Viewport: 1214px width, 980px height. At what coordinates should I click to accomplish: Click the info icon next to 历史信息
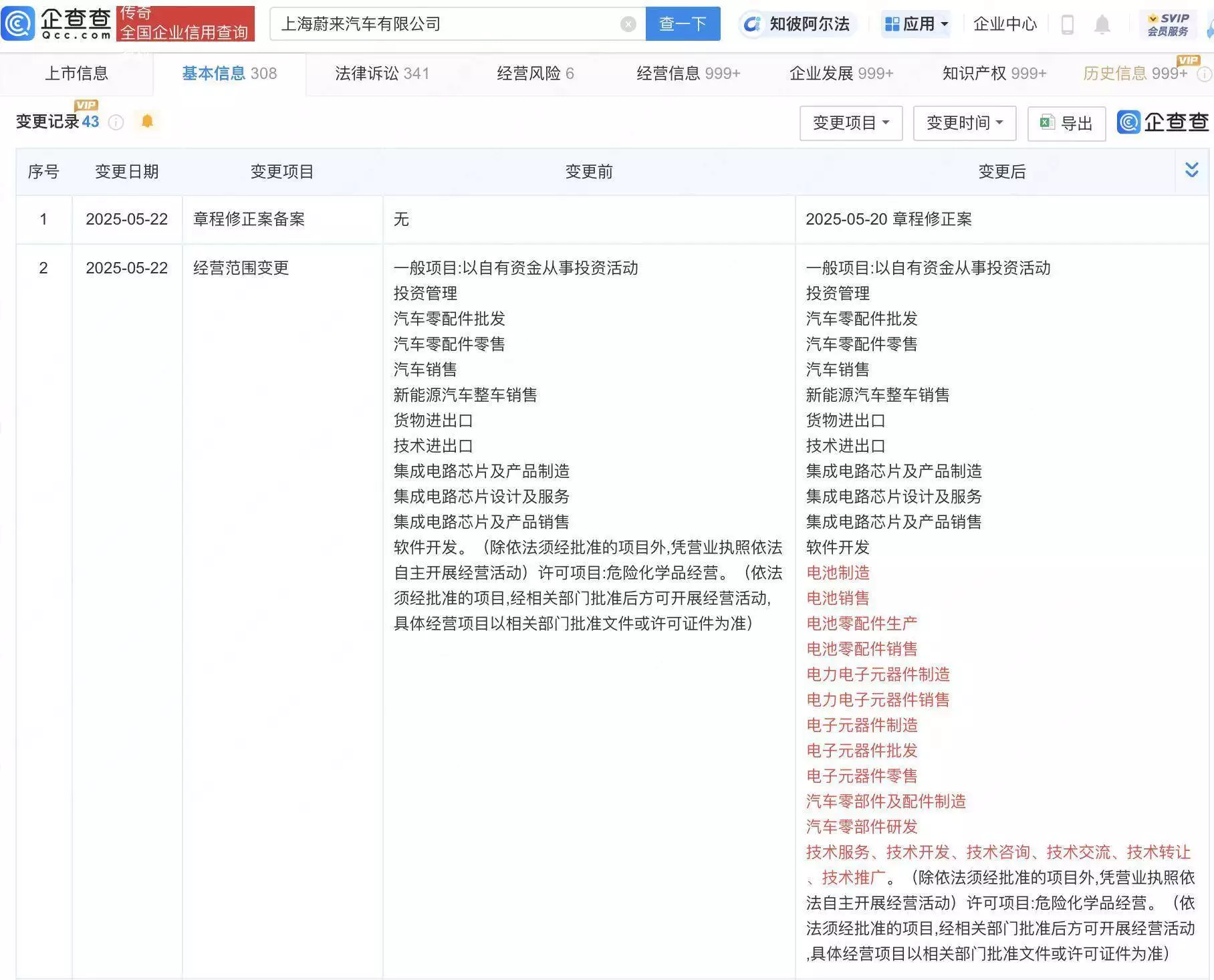[x=1204, y=74]
